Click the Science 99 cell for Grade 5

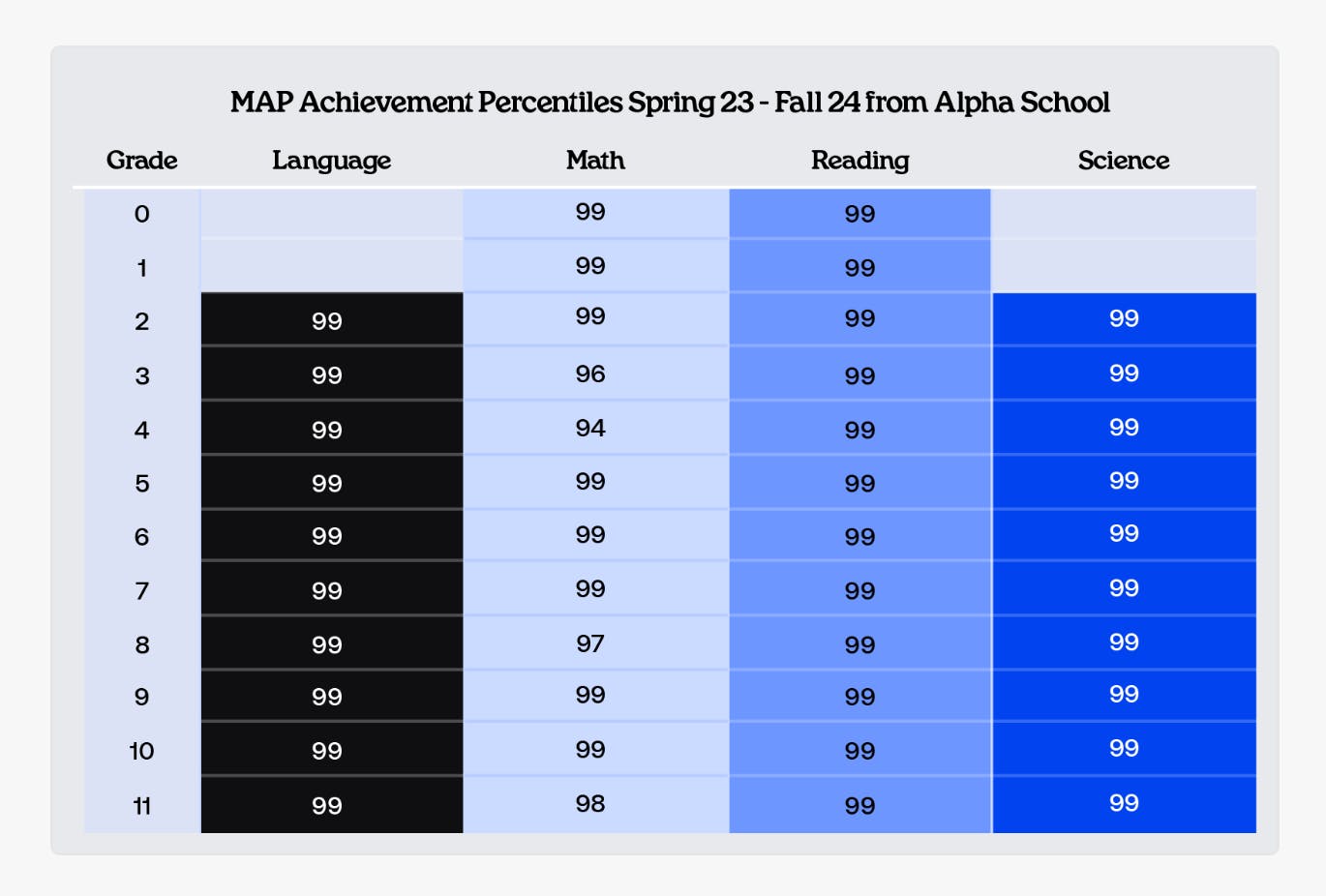click(1123, 481)
